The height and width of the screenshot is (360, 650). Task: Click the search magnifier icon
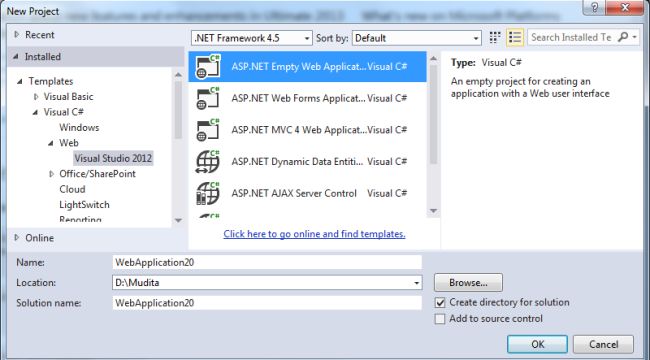(623, 37)
